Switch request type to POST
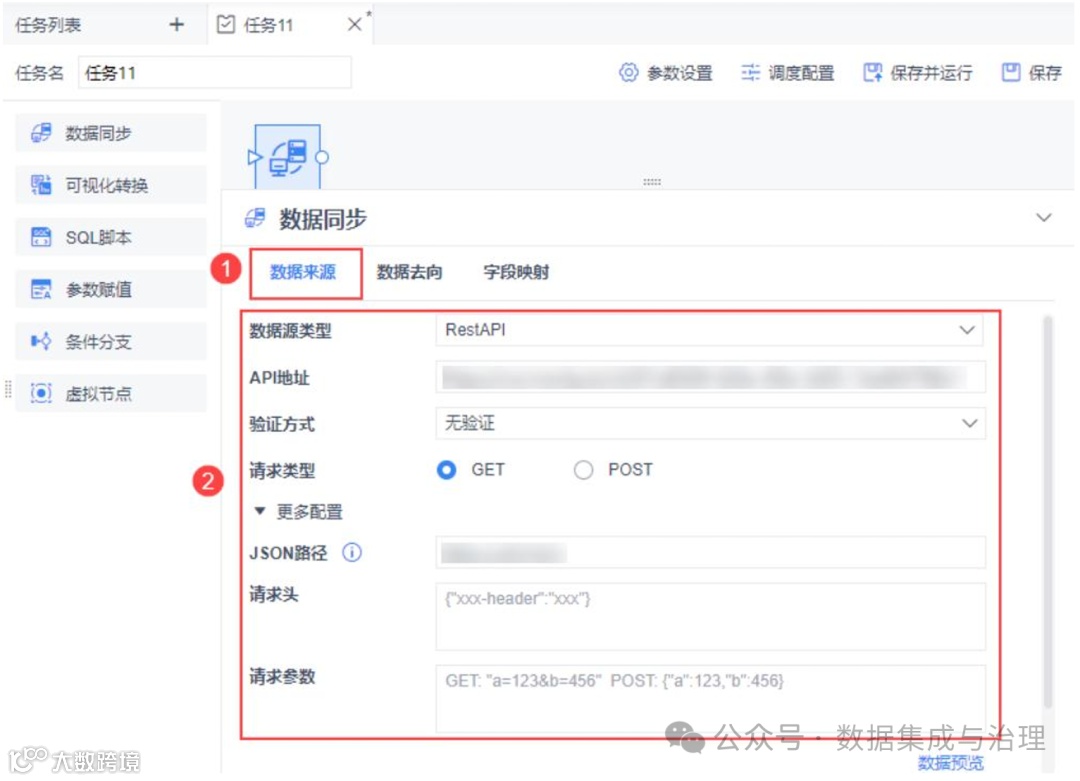The height and width of the screenshot is (781, 1080). (584, 470)
